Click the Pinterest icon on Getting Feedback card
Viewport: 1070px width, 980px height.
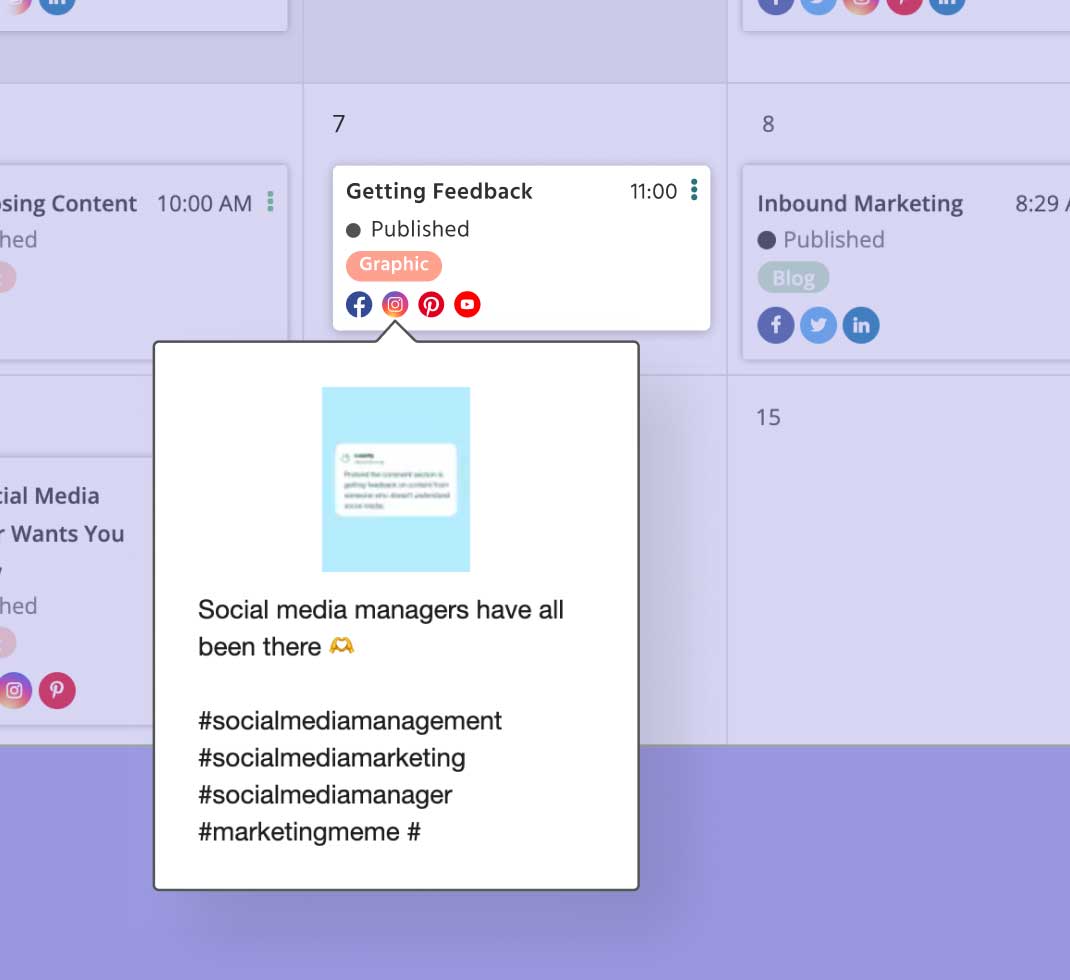tap(431, 305)
